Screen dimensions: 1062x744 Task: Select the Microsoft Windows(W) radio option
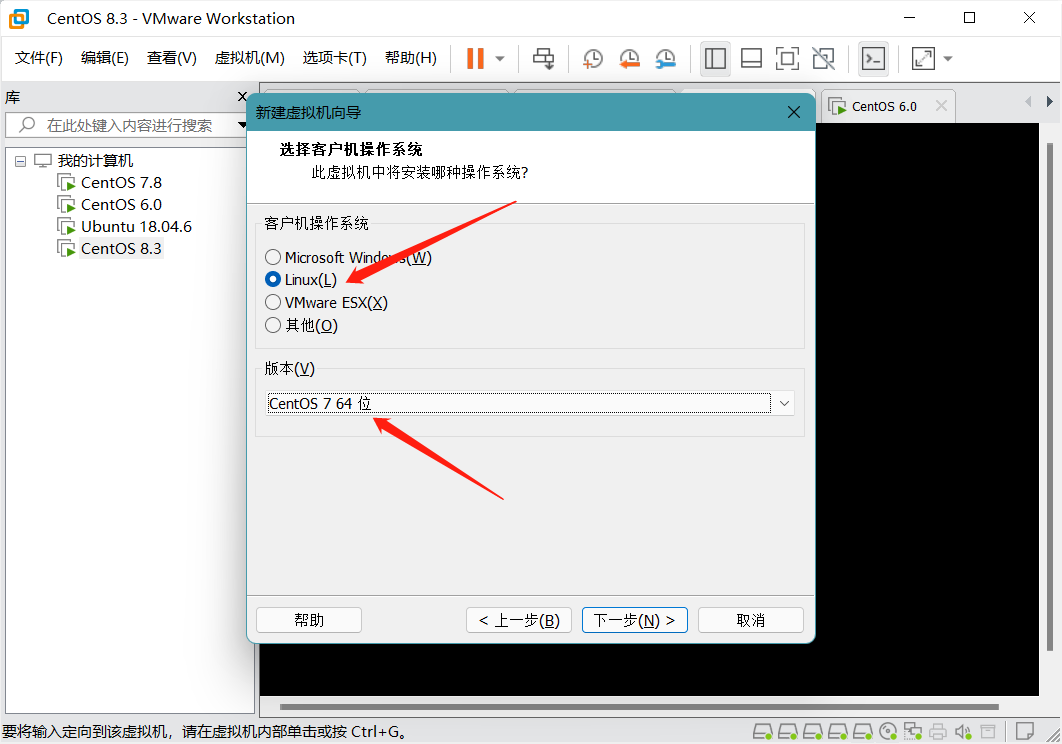pyautogui.click(x=348, y=257)
